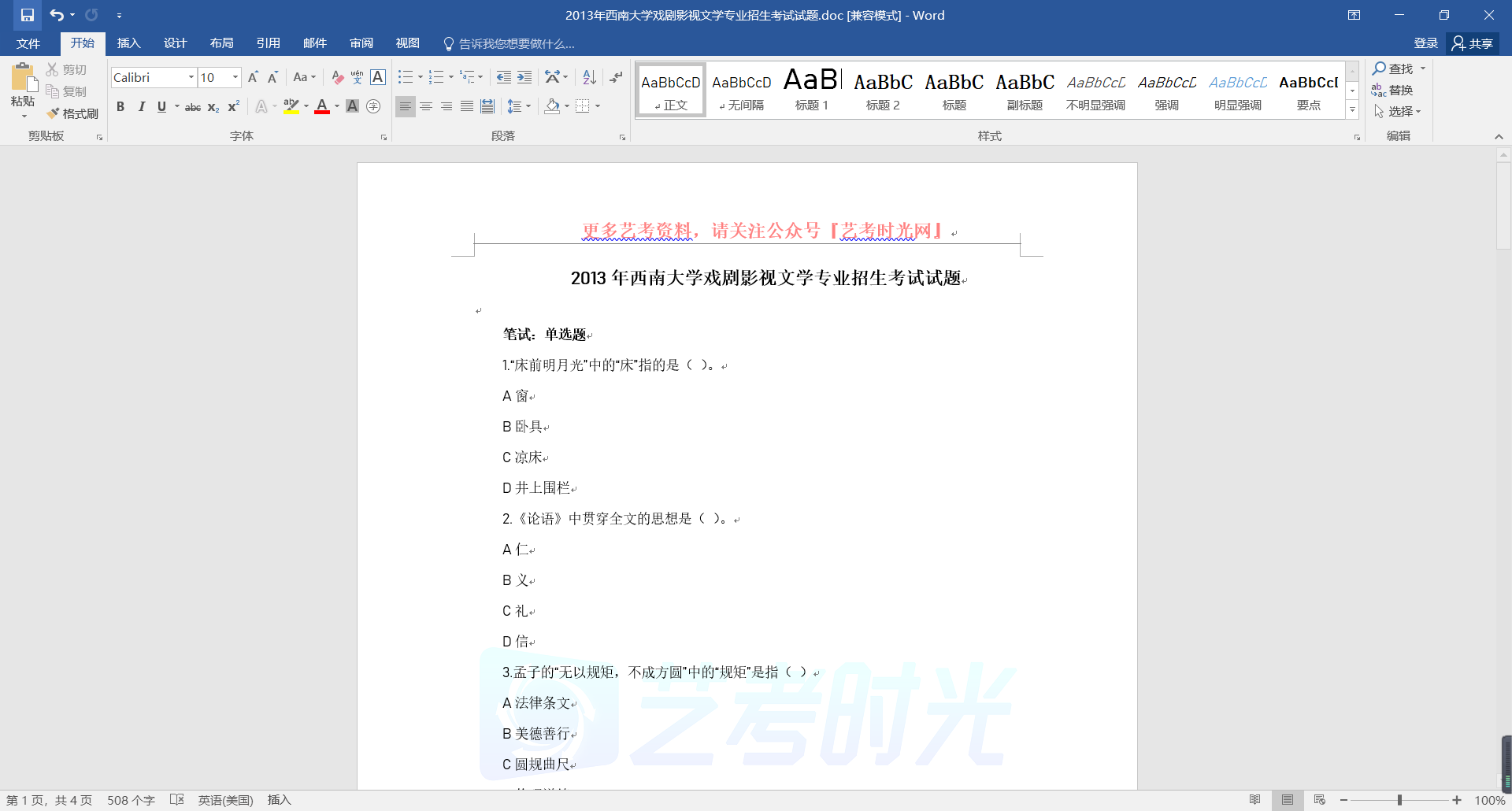
Task: Click the Increase Indent icon
Action: (x=524, y=77)
